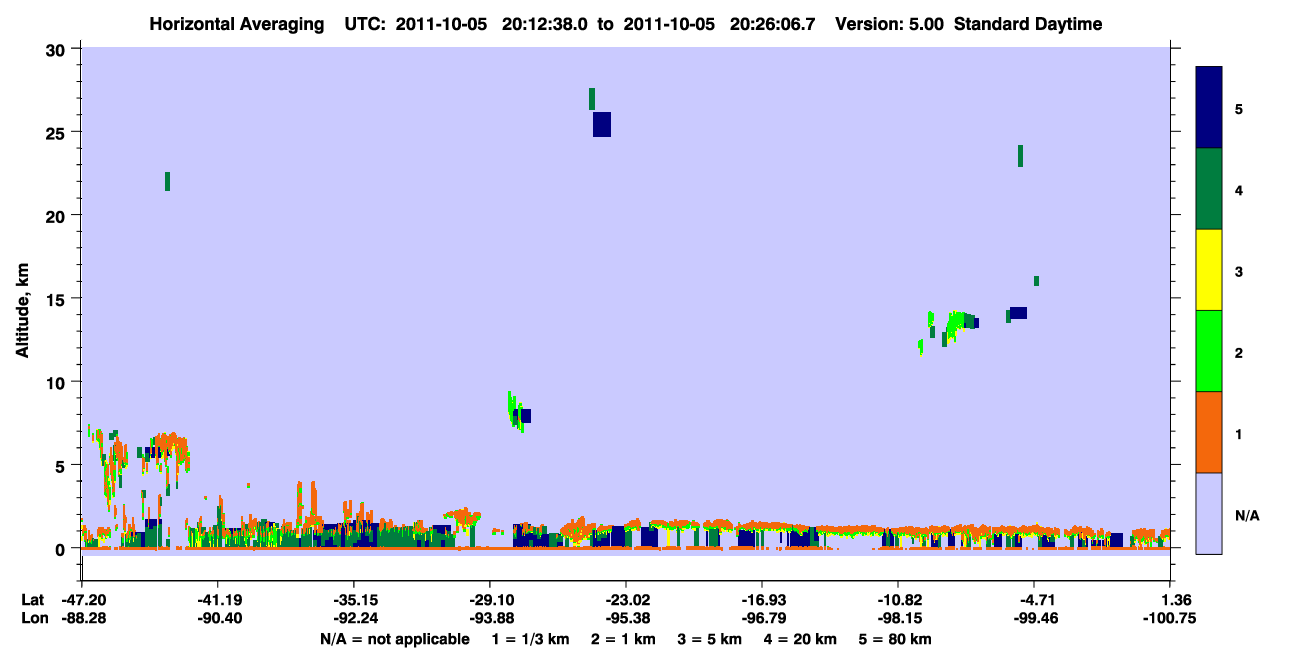This screenshot has height=667, width=1300.
Task: Click the latitude value -41.19
Action: point(218,601)
